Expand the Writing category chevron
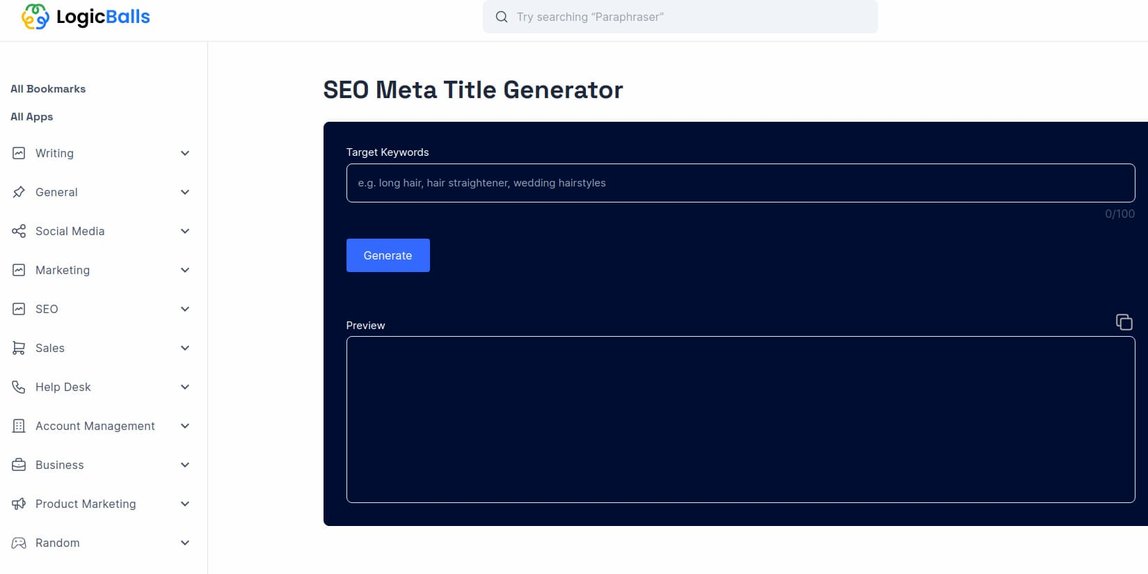This screenshot has height=574, width=1148. [185, 153]
